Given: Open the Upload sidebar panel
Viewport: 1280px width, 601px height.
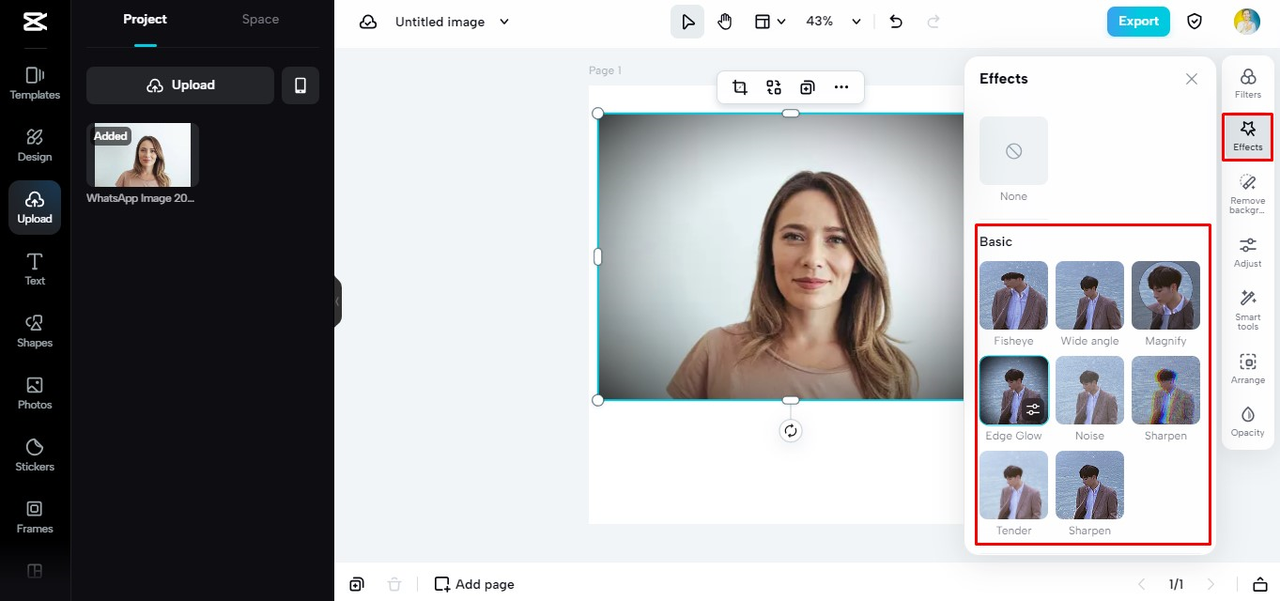Looking at the screenshot, I should click(x=35, y=207).
